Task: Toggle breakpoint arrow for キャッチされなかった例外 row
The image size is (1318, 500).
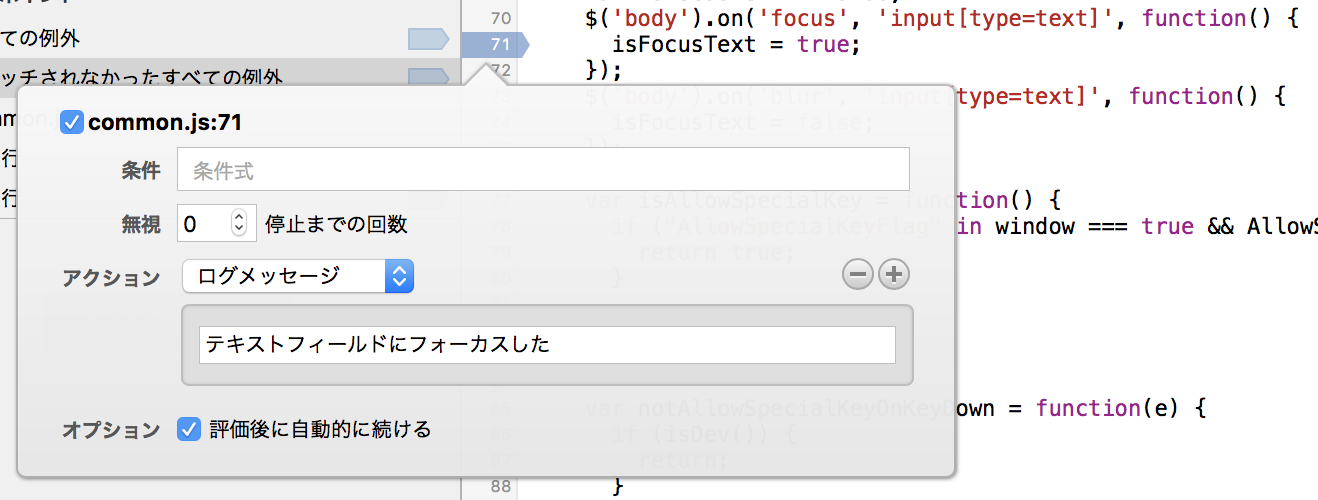Action: pos(429,76)
